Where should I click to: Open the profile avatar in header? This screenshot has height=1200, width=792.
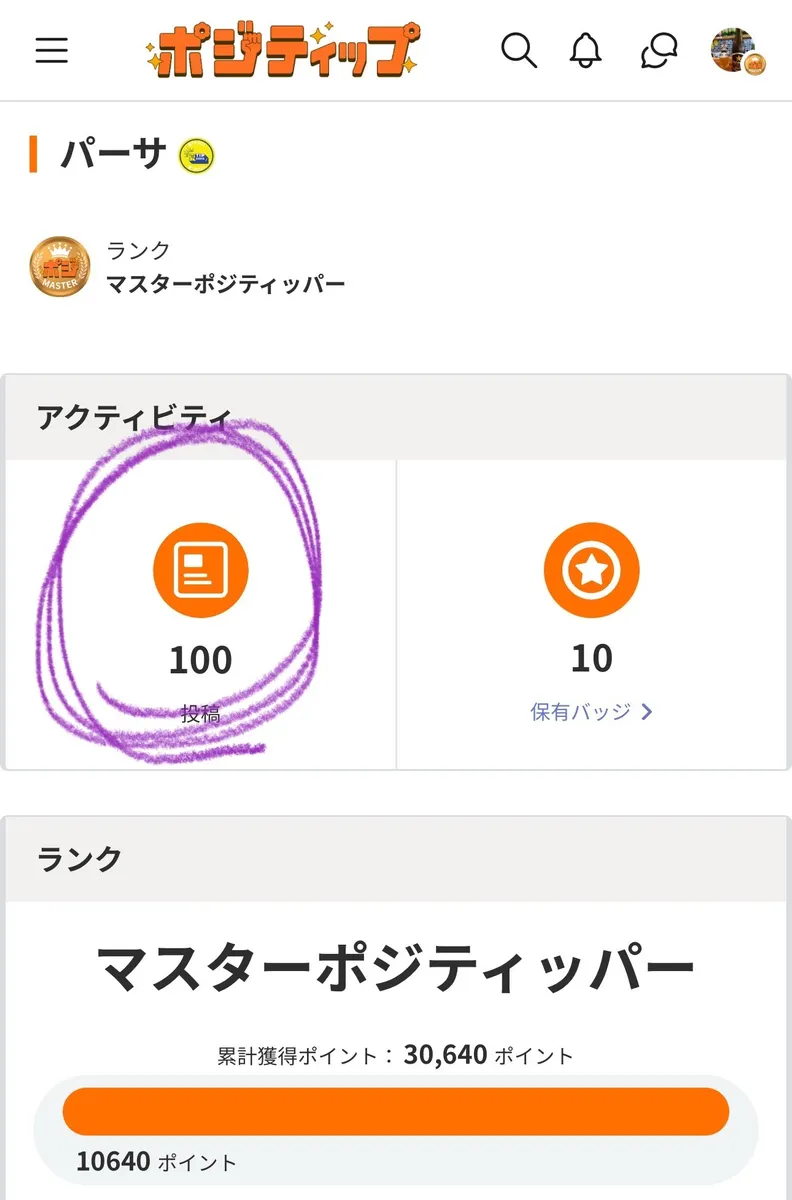click(737, 50)
